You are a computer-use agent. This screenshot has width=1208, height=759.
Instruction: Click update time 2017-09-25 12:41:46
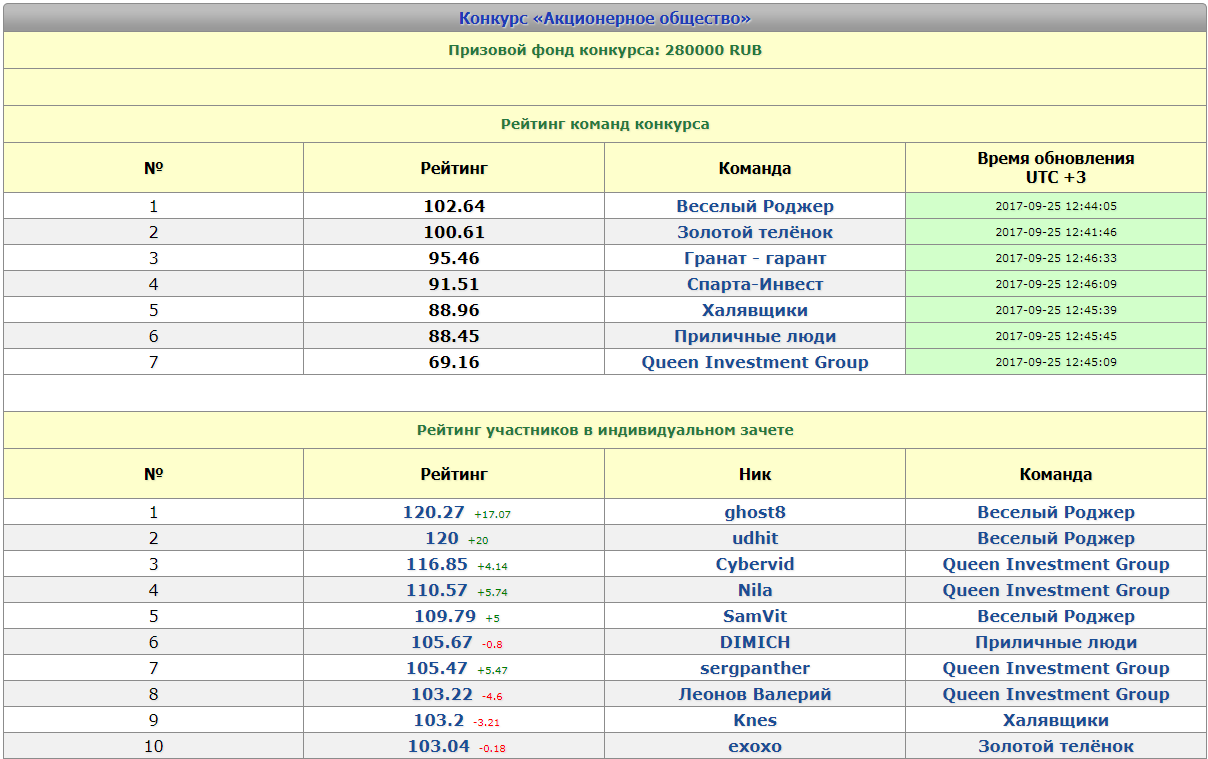click(x=1056, y=232)
